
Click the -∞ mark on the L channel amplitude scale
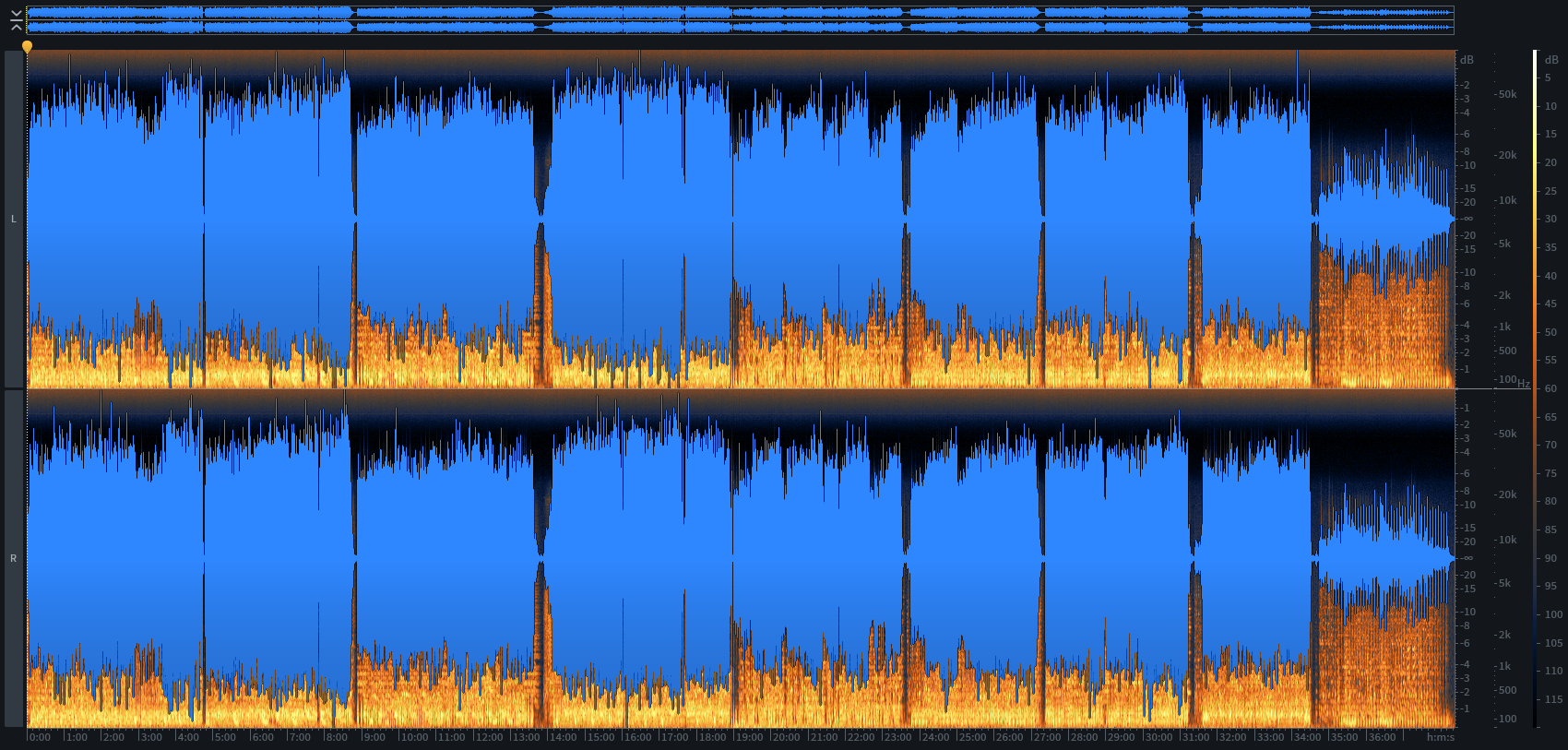(1467, 219)
